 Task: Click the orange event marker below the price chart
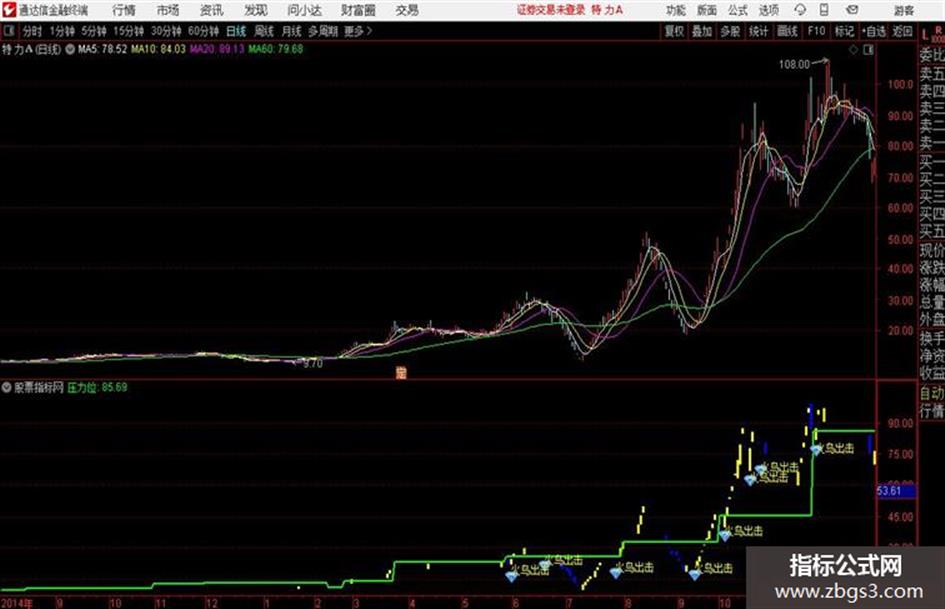(x=401, y=373)
